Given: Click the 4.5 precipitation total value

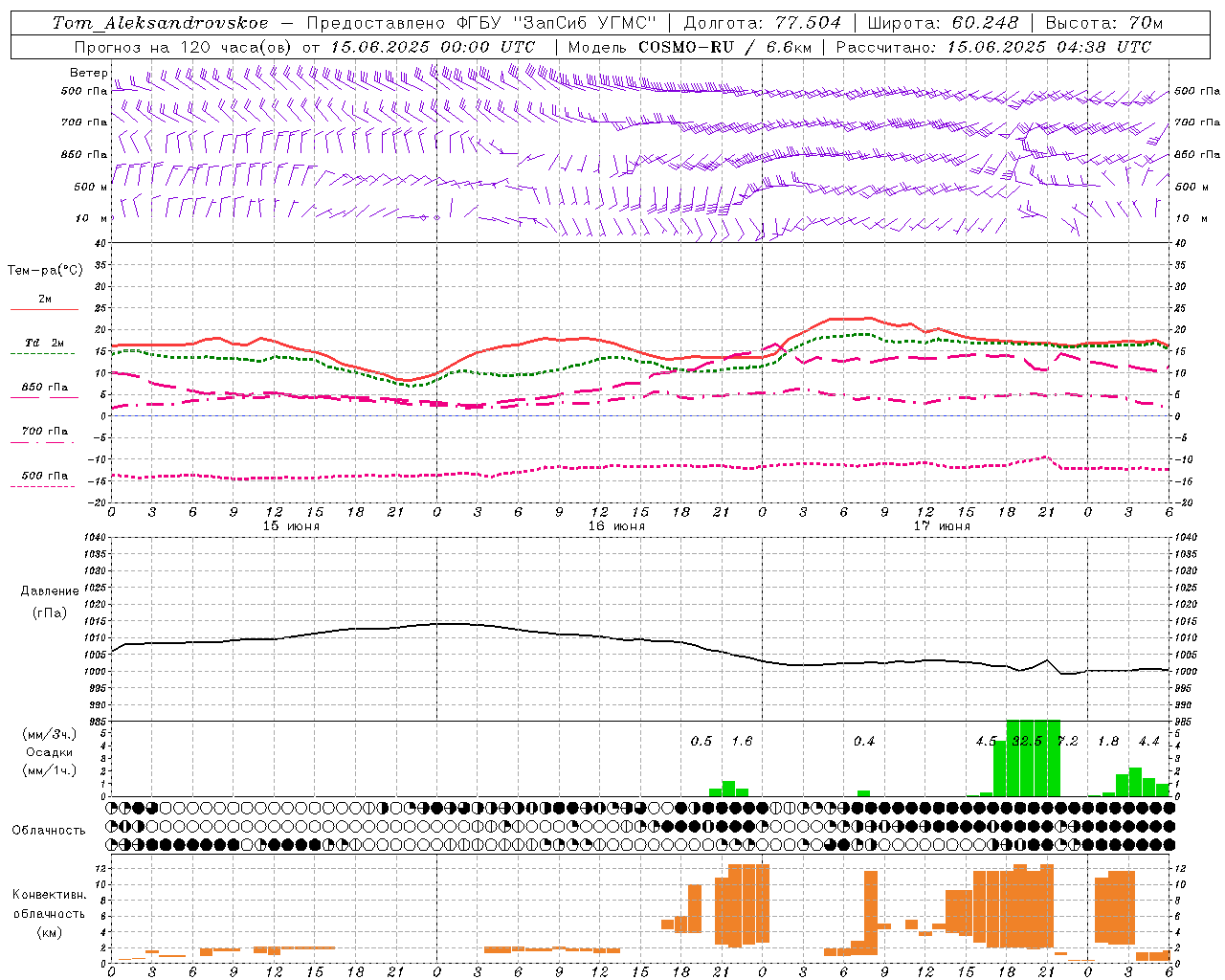Looking at the screenshot, I should tap(986, 742).
